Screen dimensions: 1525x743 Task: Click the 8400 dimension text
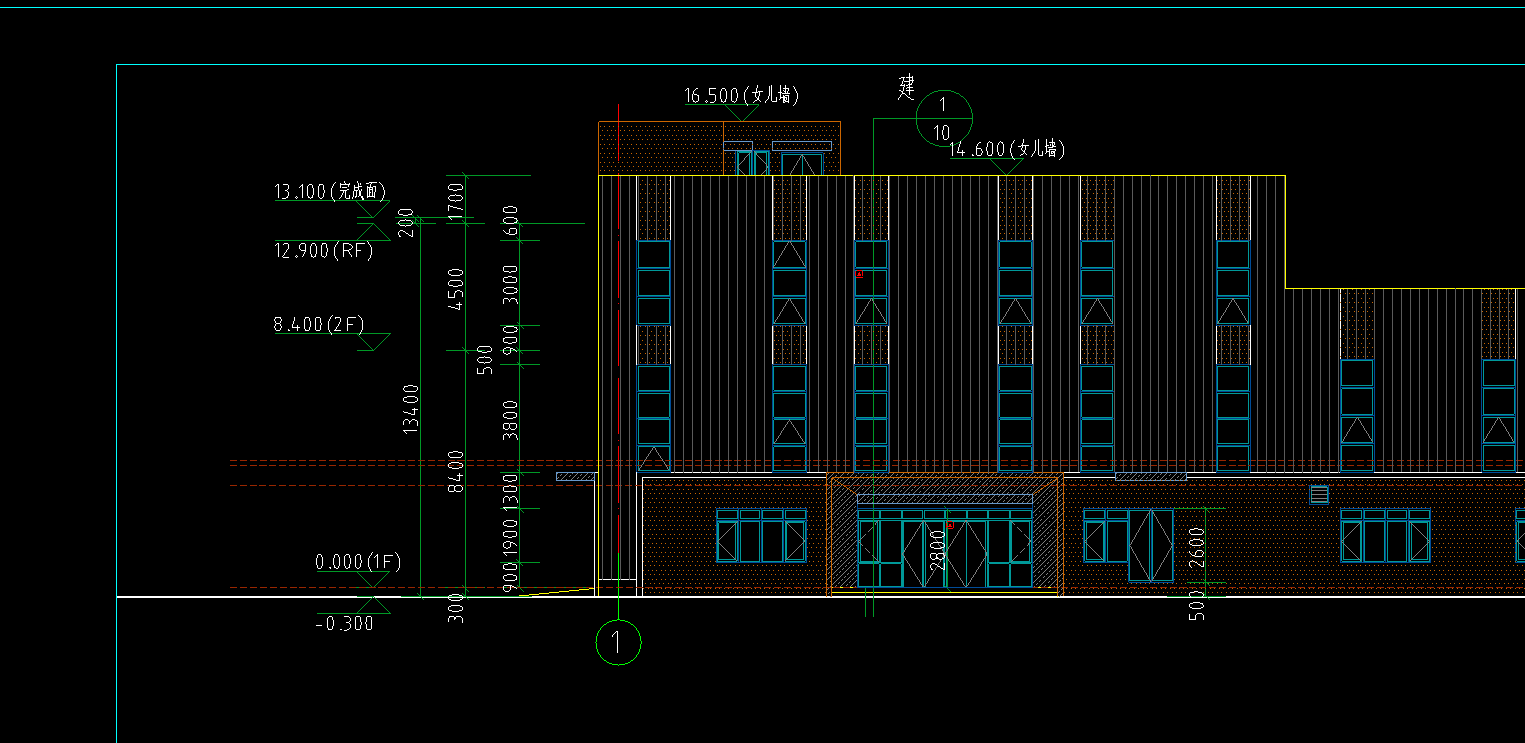(456, 470)
